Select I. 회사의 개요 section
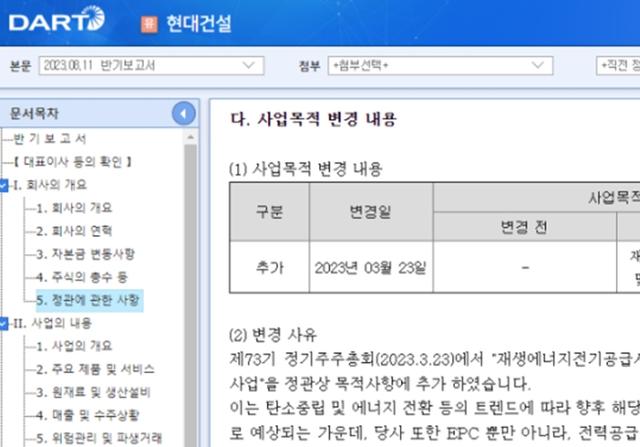This screenshot has width=640, height=447. click(x=50, y=185)
